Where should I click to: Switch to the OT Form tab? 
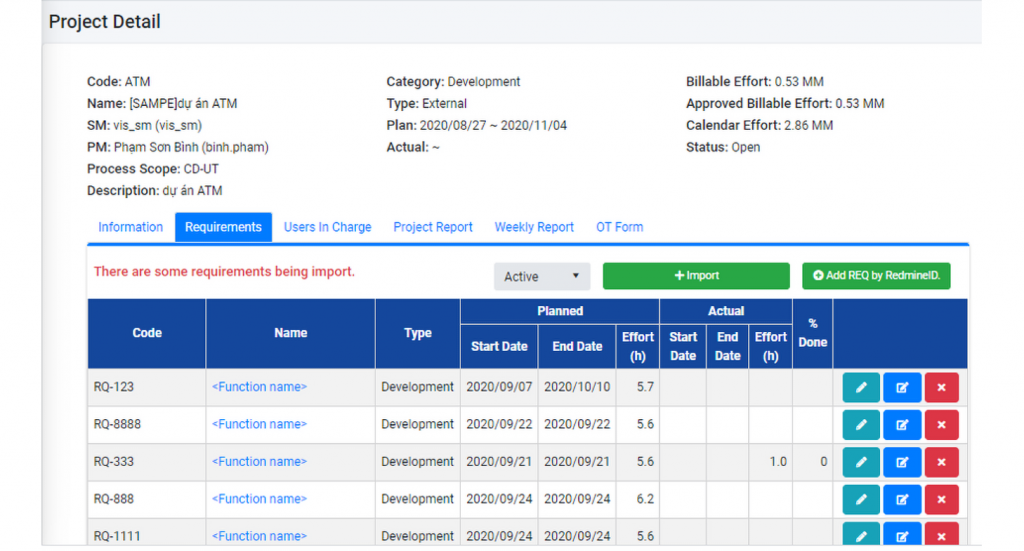coord(619,227)
